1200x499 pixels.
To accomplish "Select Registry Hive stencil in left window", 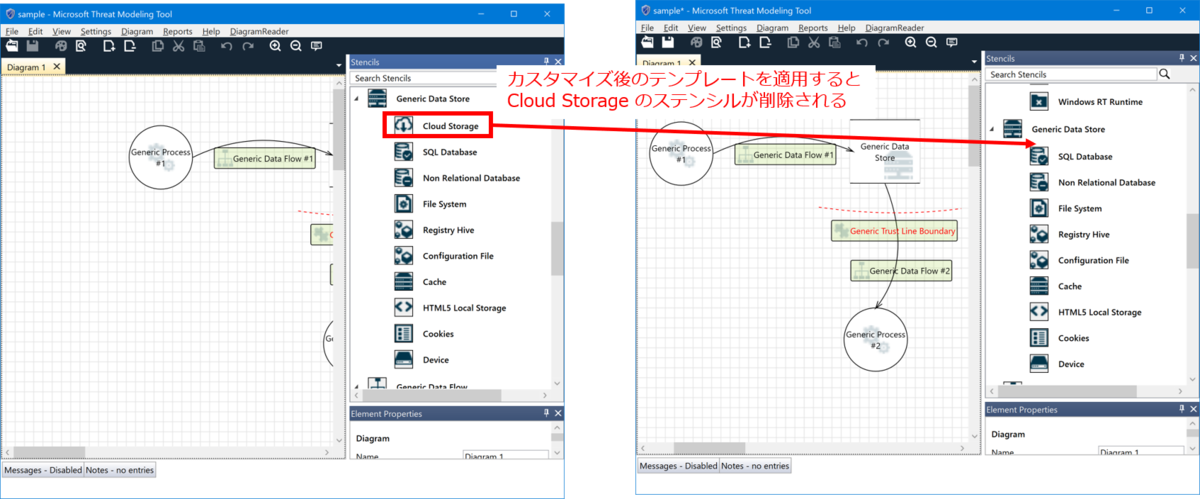I will point(435,230).
